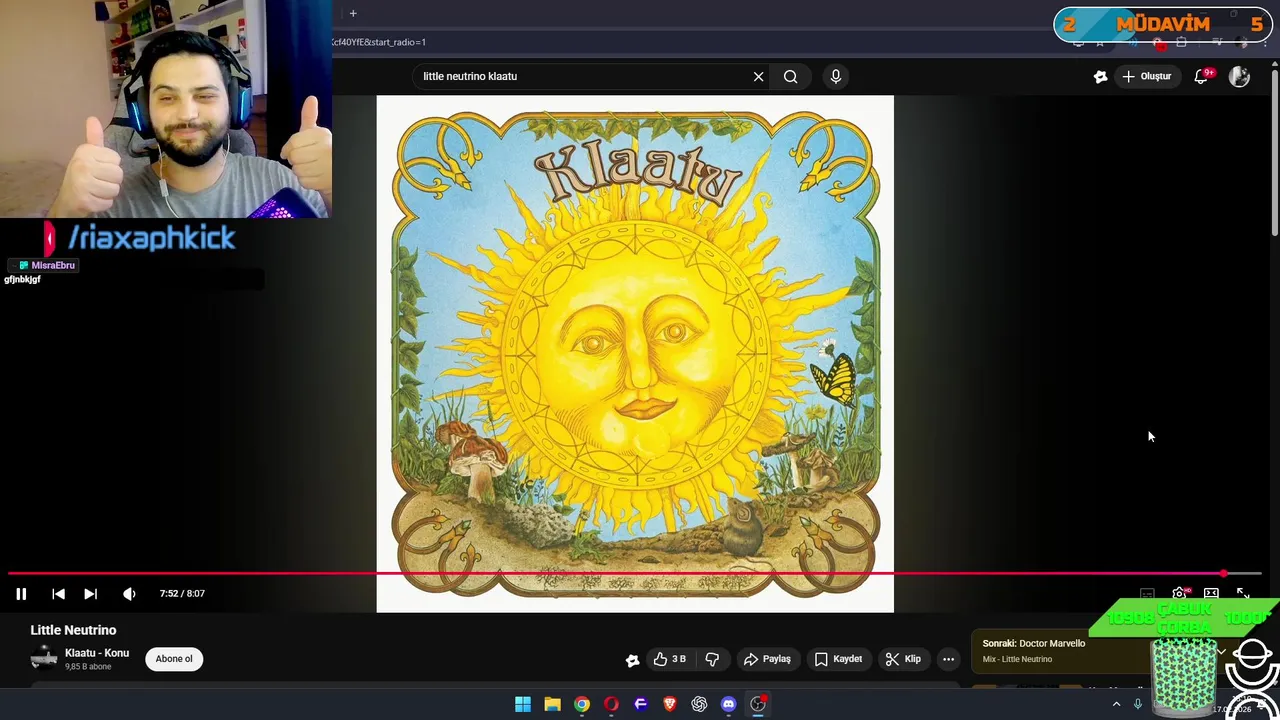This screenshot has height=720, width=1280.
Task: Open the Klaatu channel avatar
Action: click(x=44, y=658)
